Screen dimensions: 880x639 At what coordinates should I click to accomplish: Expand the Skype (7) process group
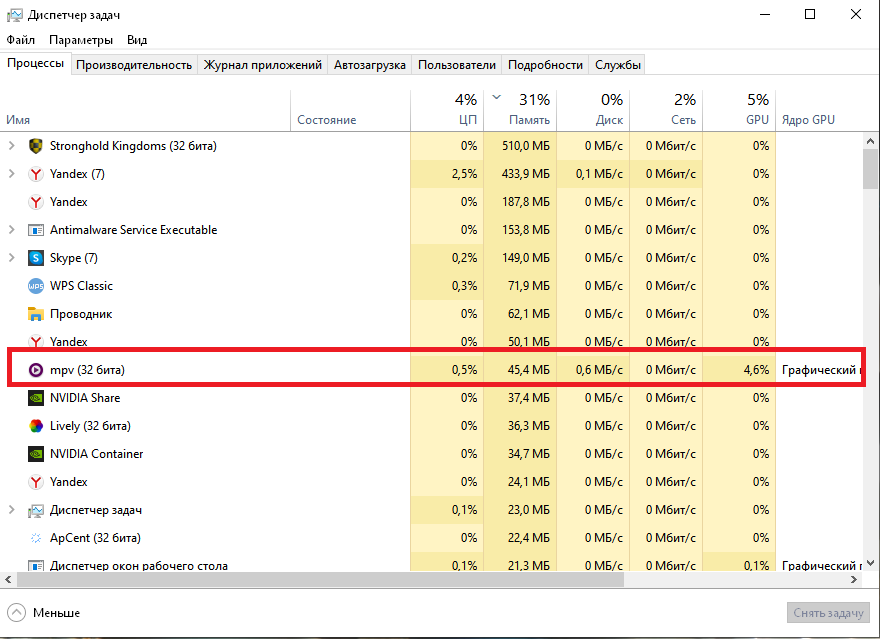click(11, 258)
